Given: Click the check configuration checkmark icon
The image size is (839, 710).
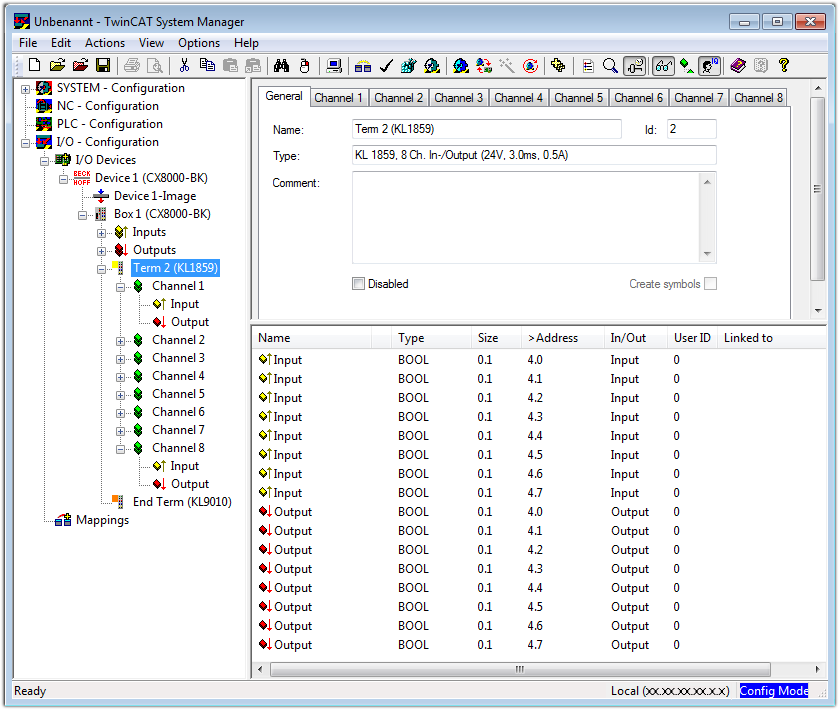Looking at the screenshot, I should (x=386, y=66).
